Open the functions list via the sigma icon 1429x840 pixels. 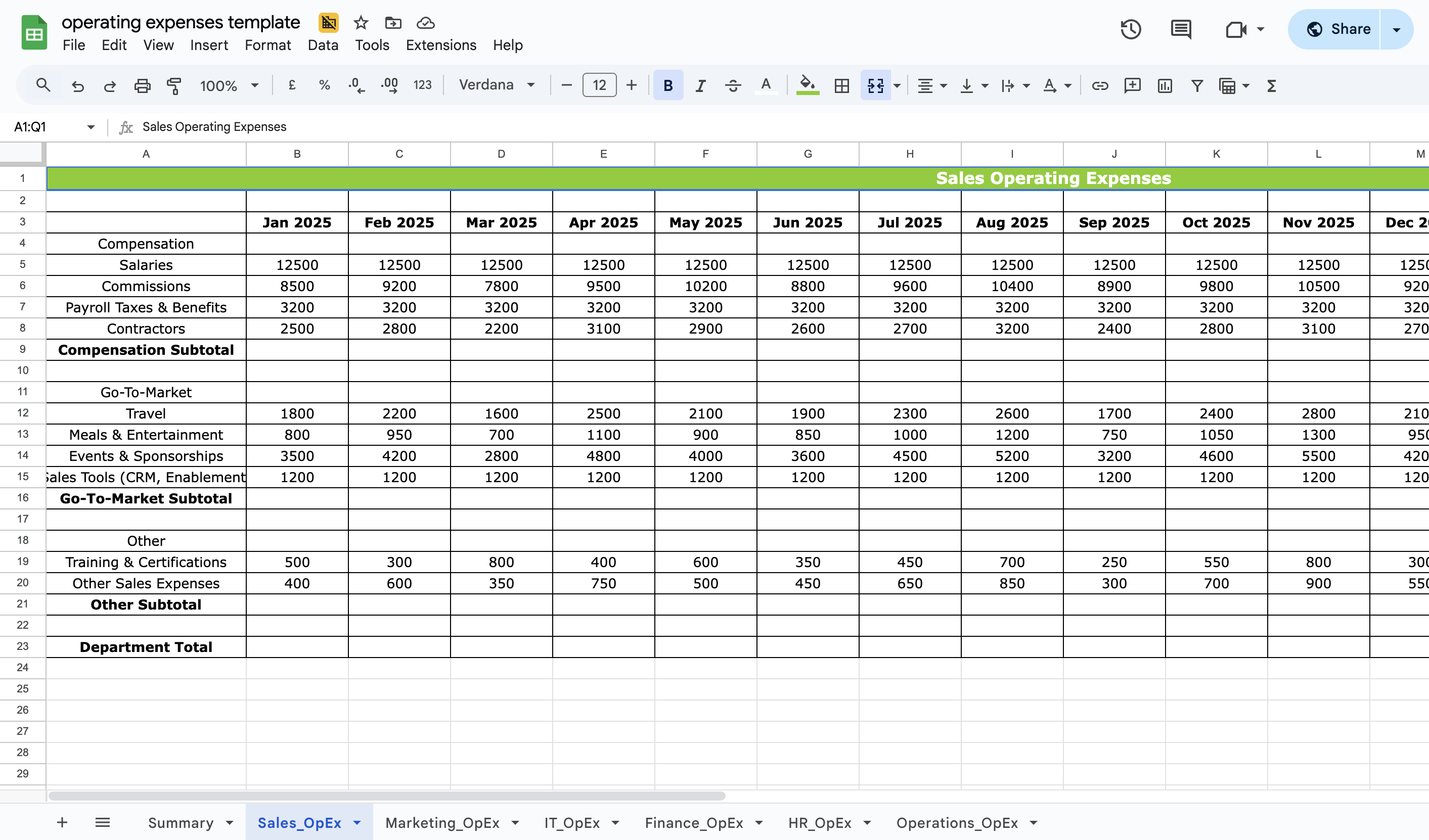[1271, 85]
